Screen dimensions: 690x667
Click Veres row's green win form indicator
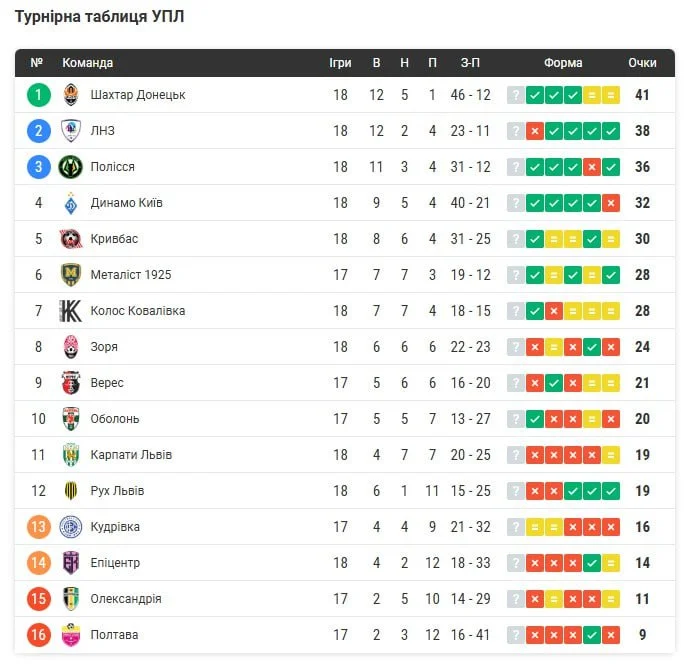coord(554,383)
